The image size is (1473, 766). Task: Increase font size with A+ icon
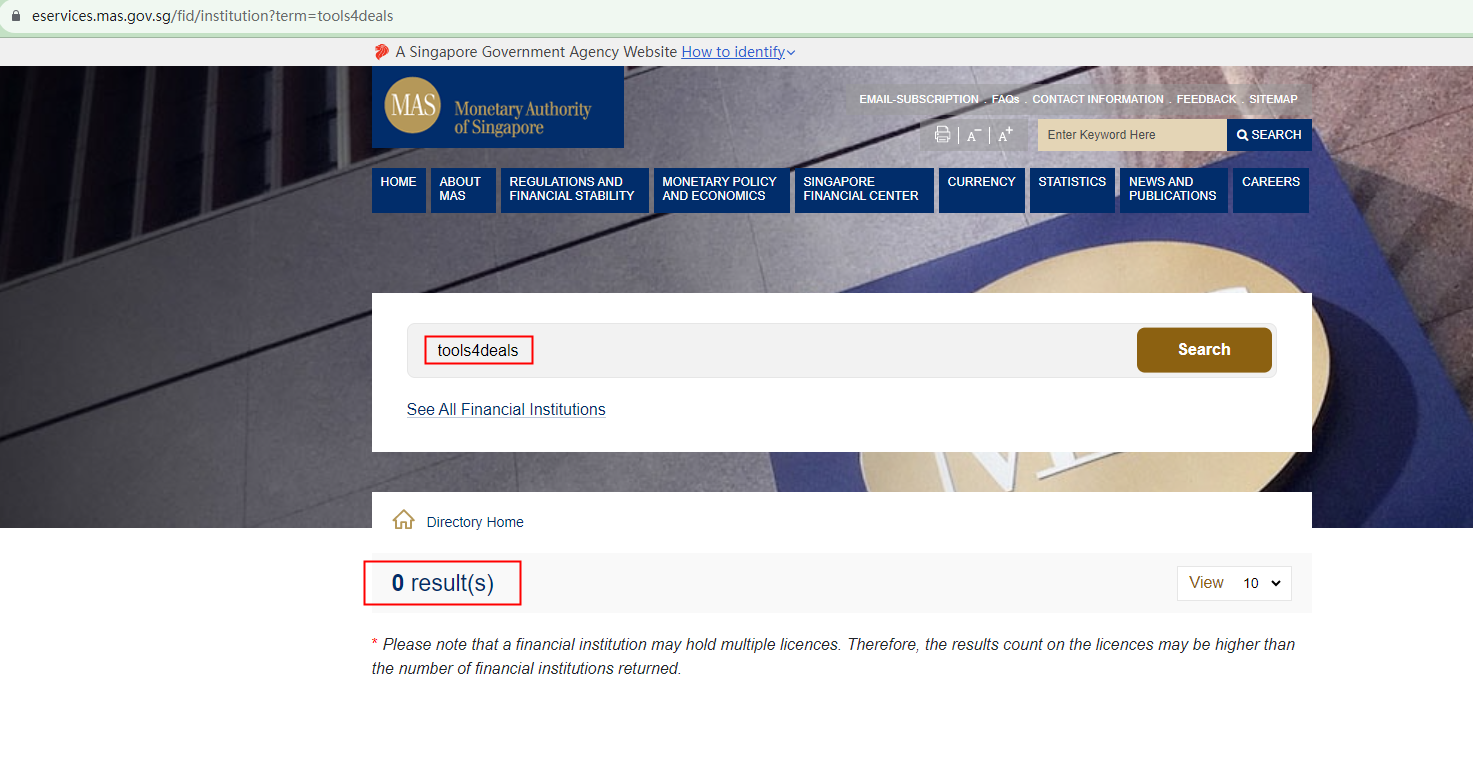pos(1006,135)
